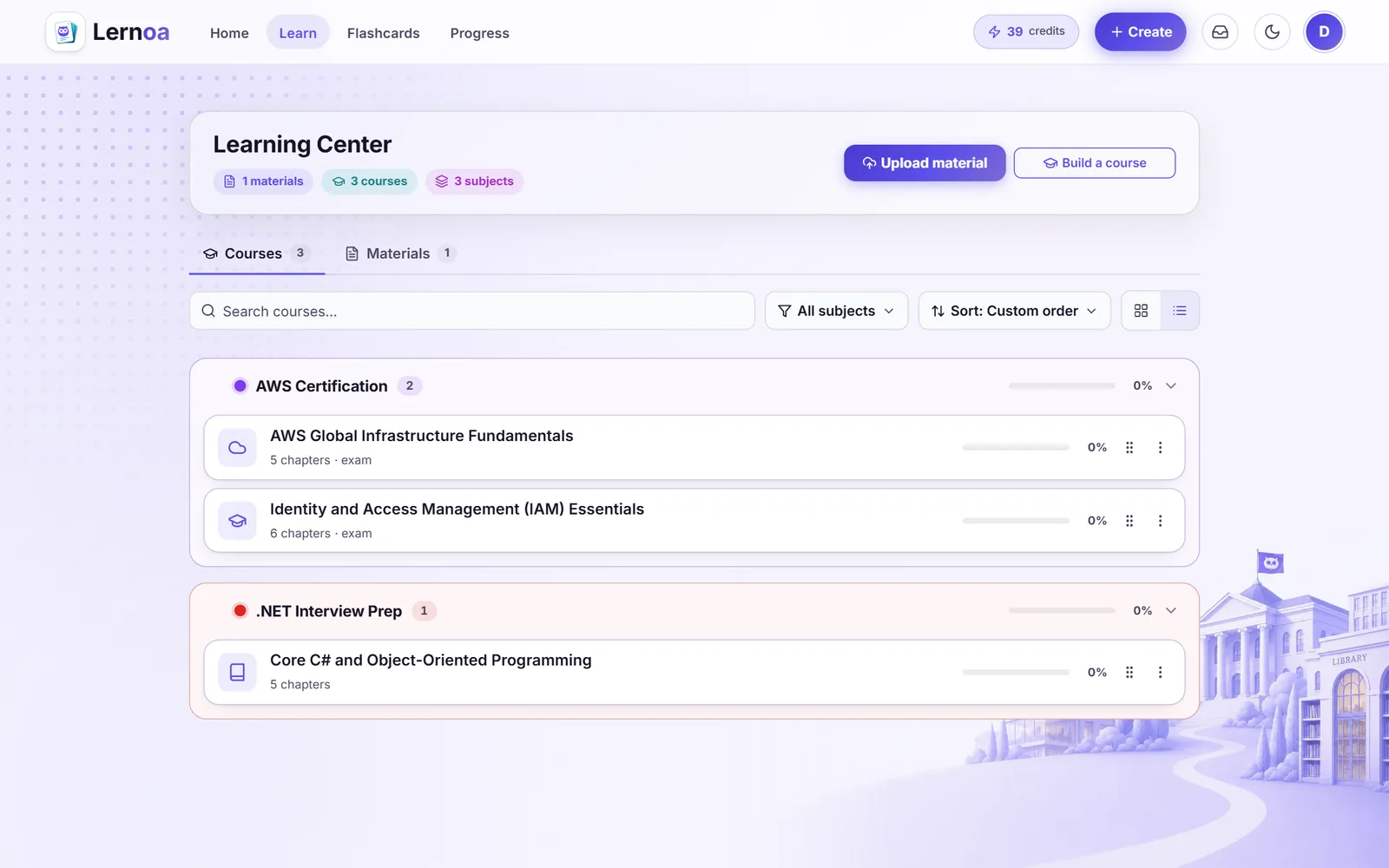Click the .NET Interview Prep count badge 1
Viewport: 1389px width, 868px height.
coord(424,610)
